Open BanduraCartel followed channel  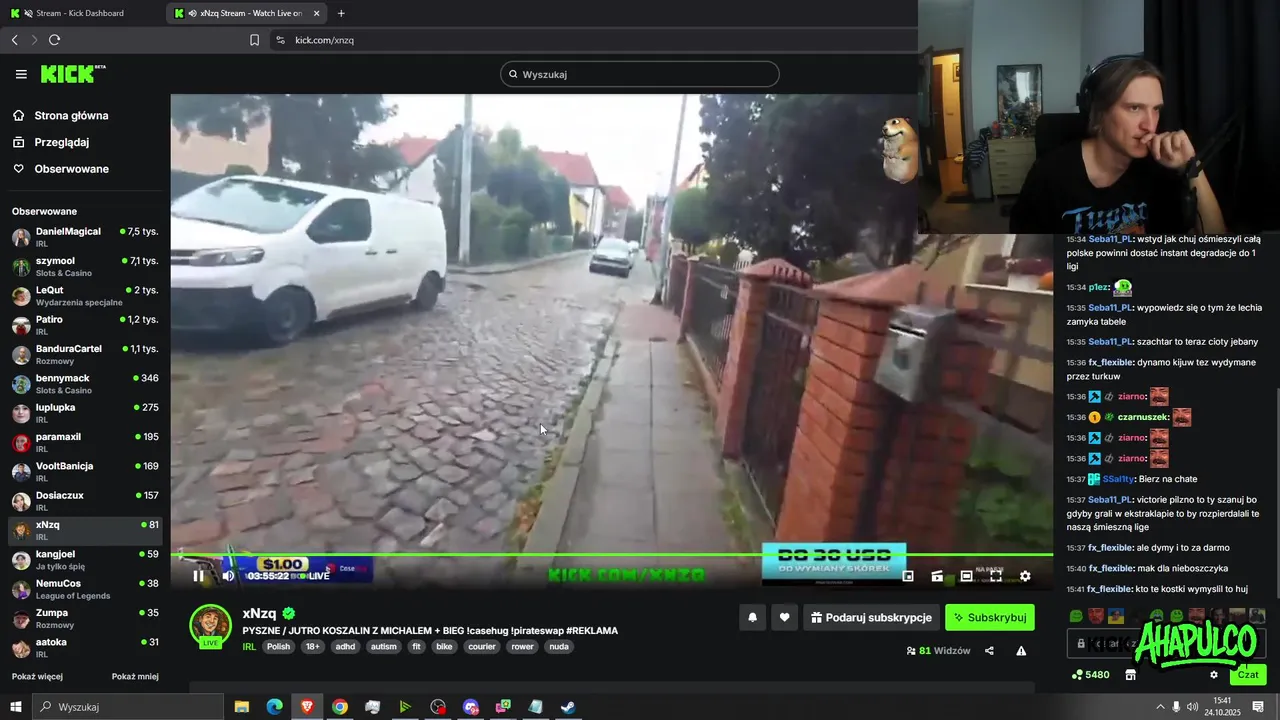point(85,354)
